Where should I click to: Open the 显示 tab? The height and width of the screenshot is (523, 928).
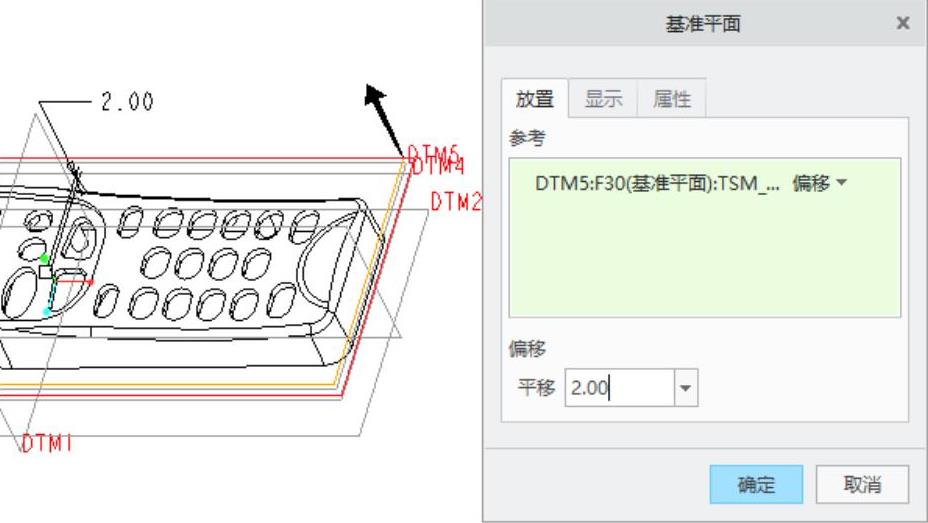pos(603,98)
